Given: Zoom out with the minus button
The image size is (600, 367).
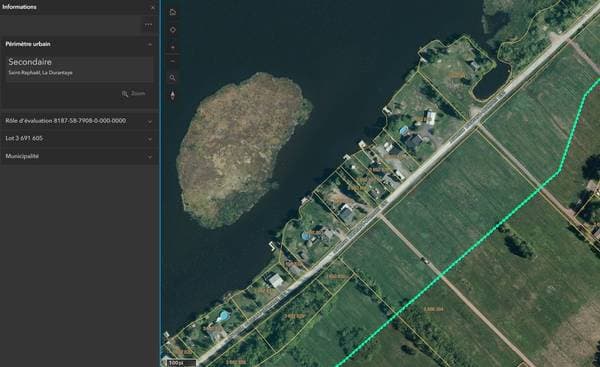Looking at the screenshot, I should pyautogui.click(x=173, y=61).
